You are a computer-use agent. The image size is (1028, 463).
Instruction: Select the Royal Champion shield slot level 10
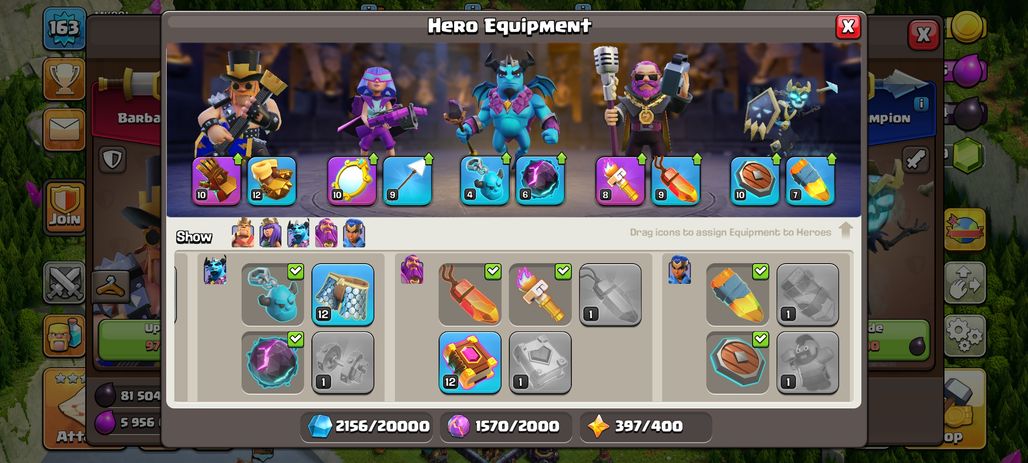click(x=755, y=181)
